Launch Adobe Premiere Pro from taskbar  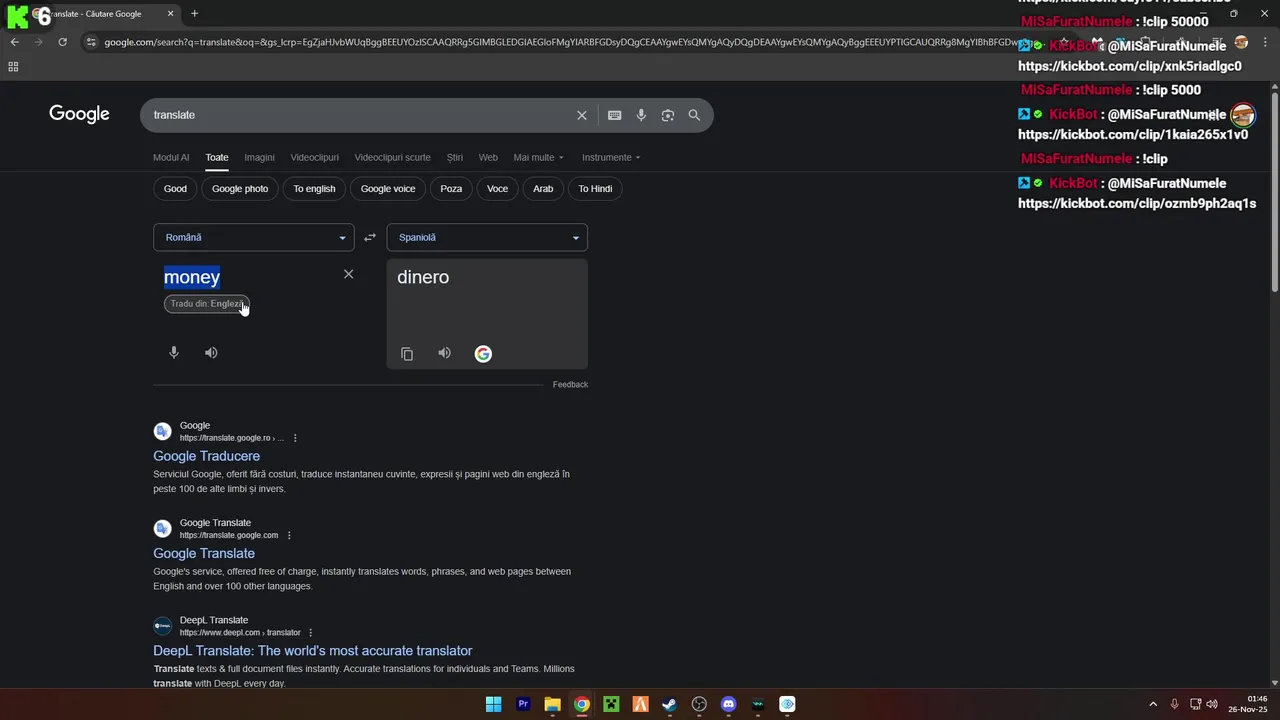pyautogui.click(x=523, y=704)
